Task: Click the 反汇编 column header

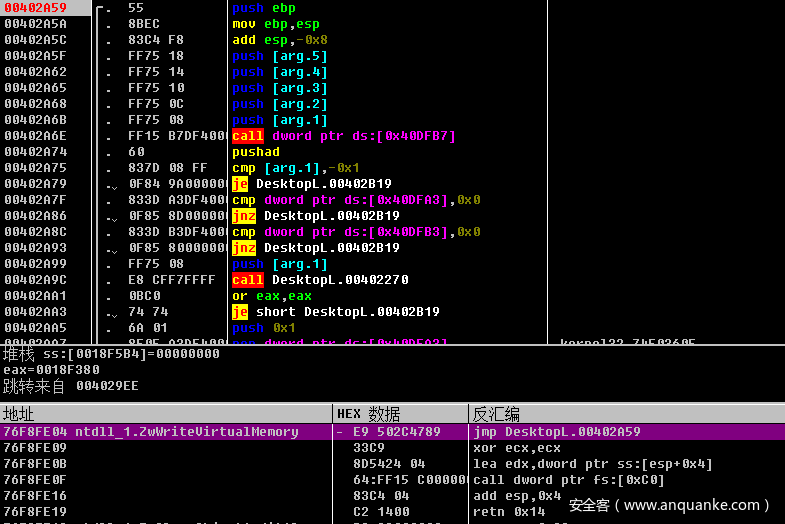Action: pyautogui.click(x=495, y=414)
